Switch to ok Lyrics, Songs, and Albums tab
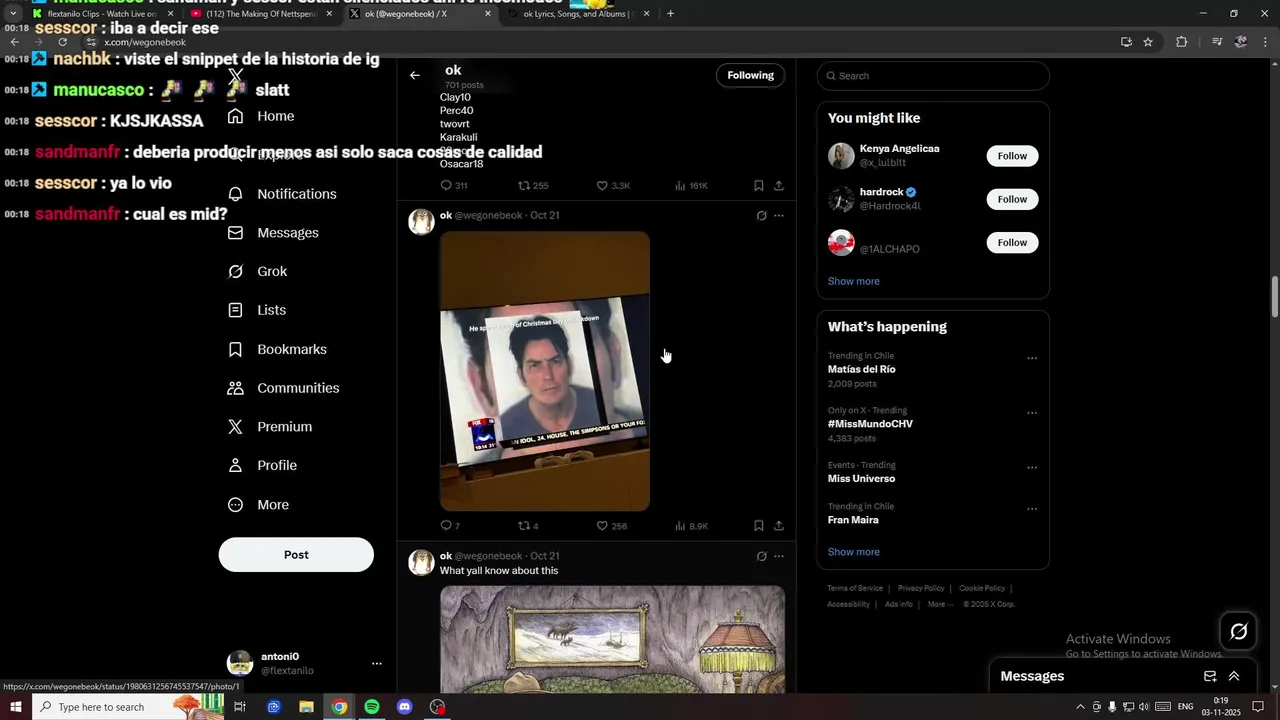 578,14
